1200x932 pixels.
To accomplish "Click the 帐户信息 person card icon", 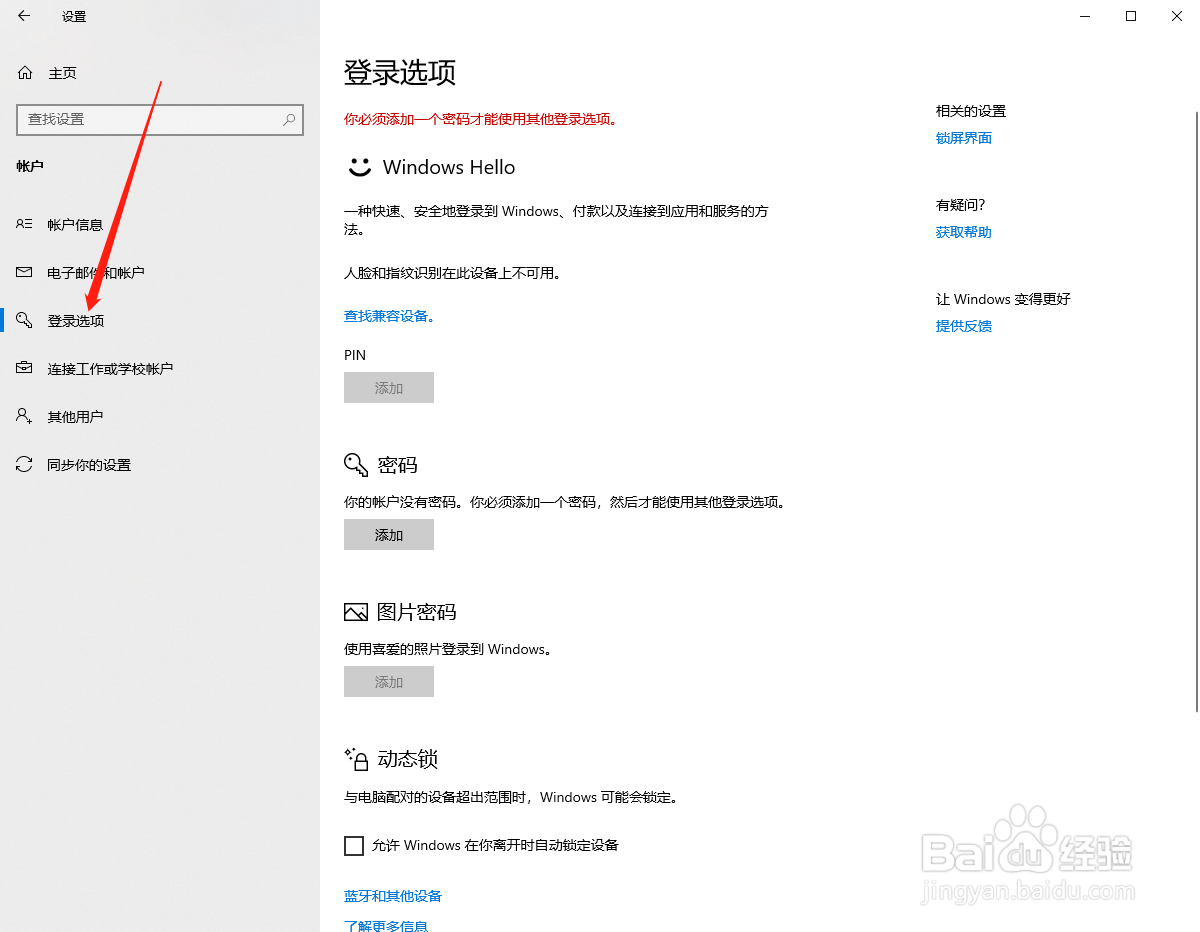I will point(25,224).
